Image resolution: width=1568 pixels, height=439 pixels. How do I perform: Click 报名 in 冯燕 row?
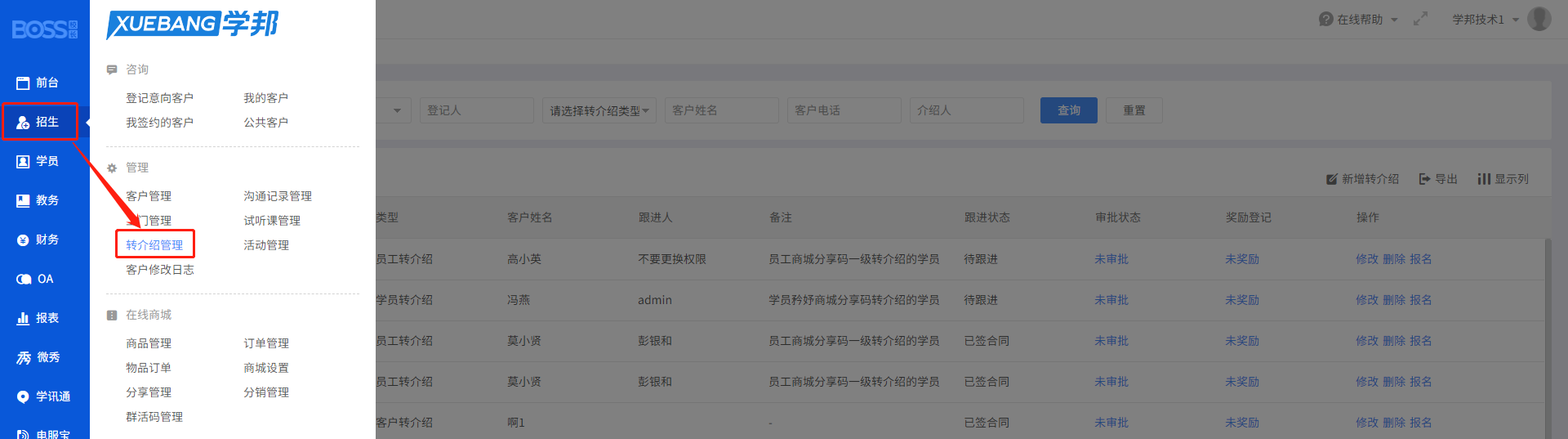click(x=1421, y=300)
